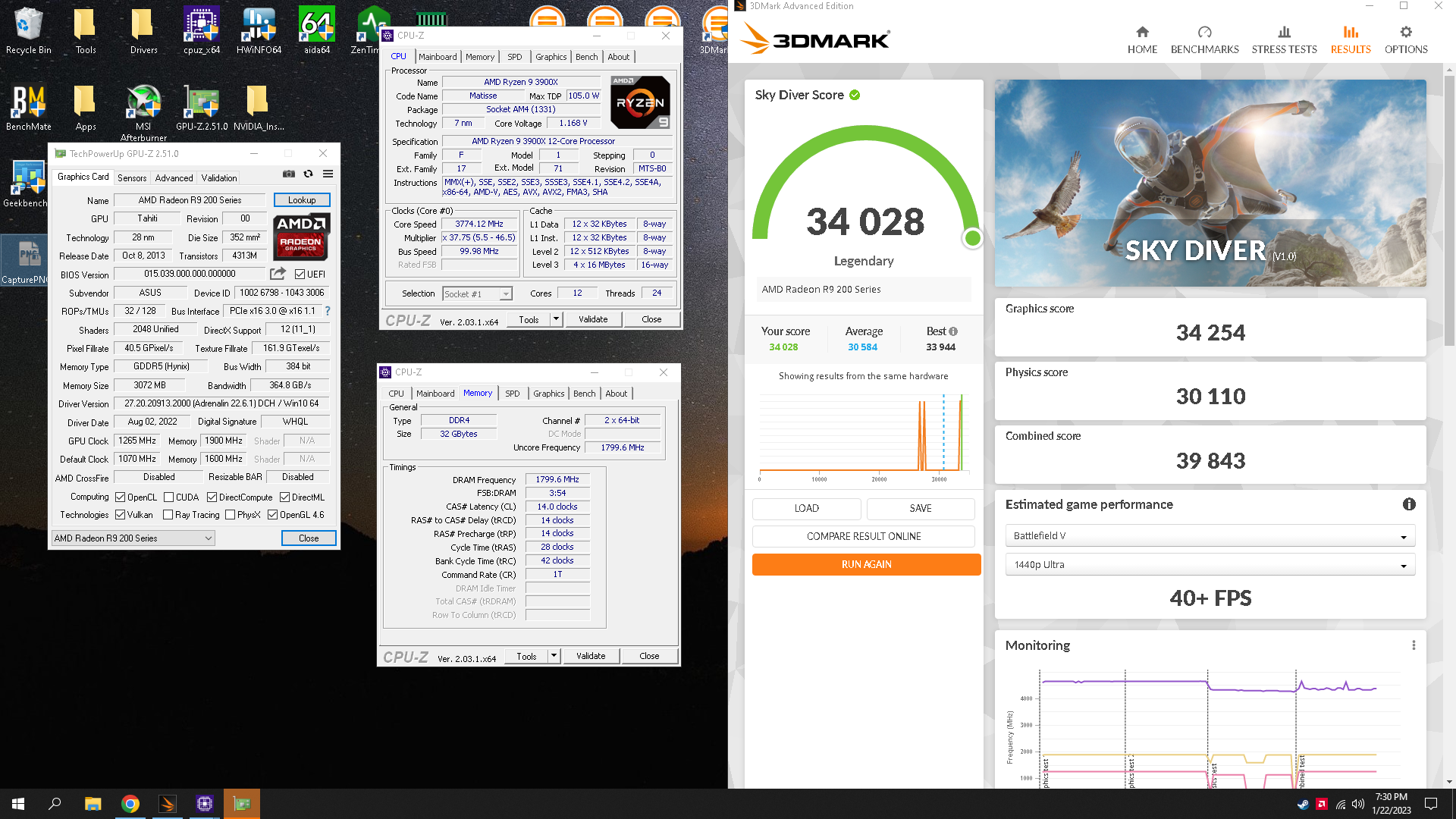Toggle PhysX checkbox
Viewport: 1456px width, 819px height.
point(230,515)
